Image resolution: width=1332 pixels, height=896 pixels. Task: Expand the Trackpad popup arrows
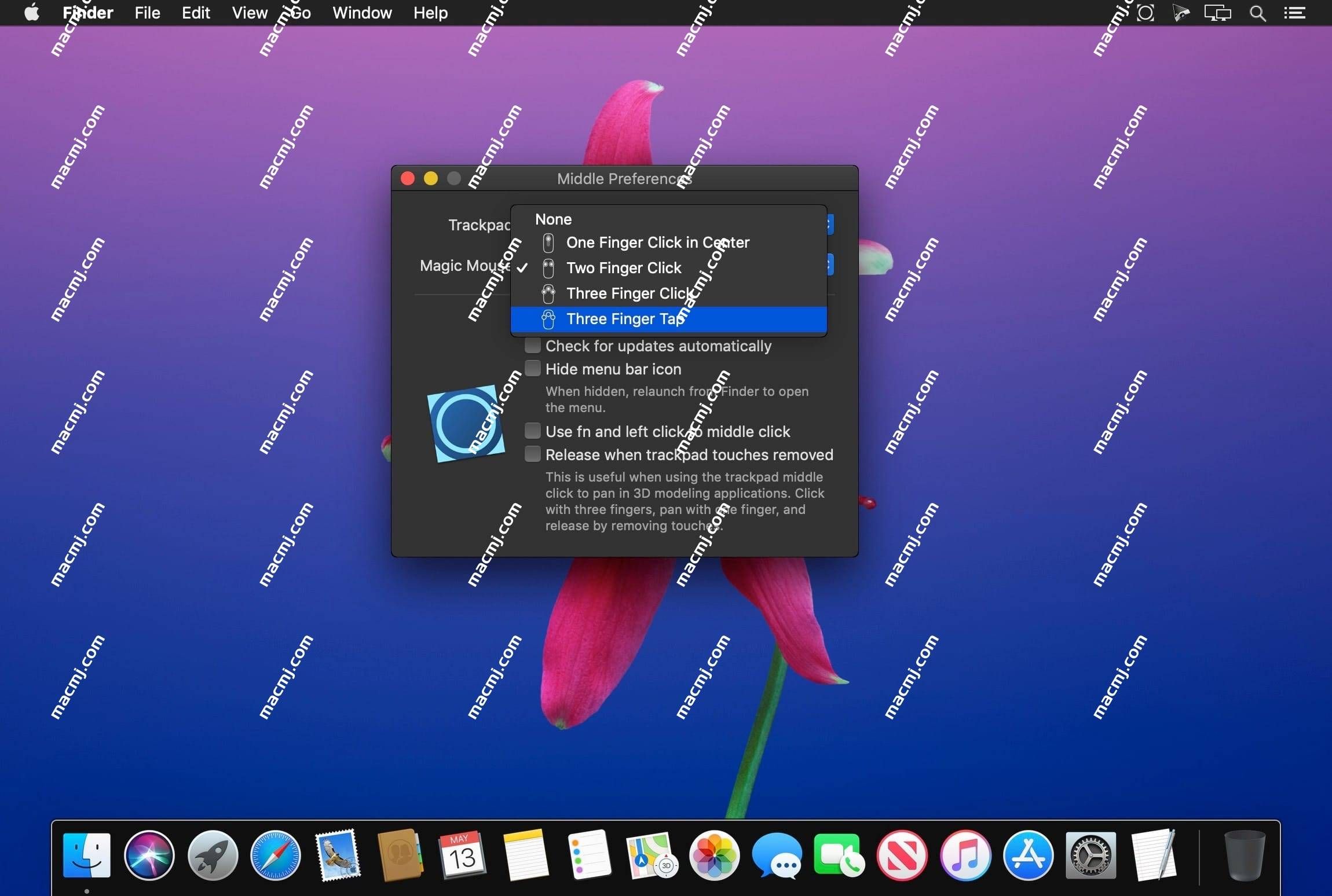point(830,224)
